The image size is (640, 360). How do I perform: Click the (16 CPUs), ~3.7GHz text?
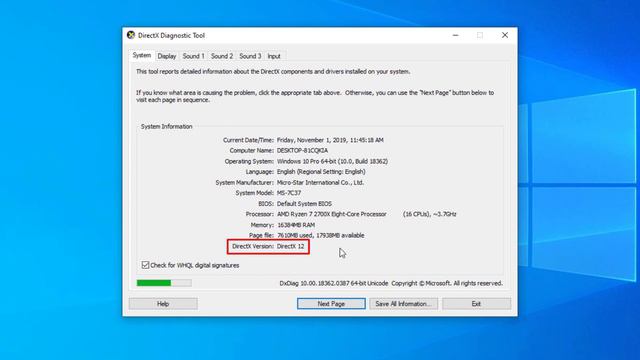point(430,214)
